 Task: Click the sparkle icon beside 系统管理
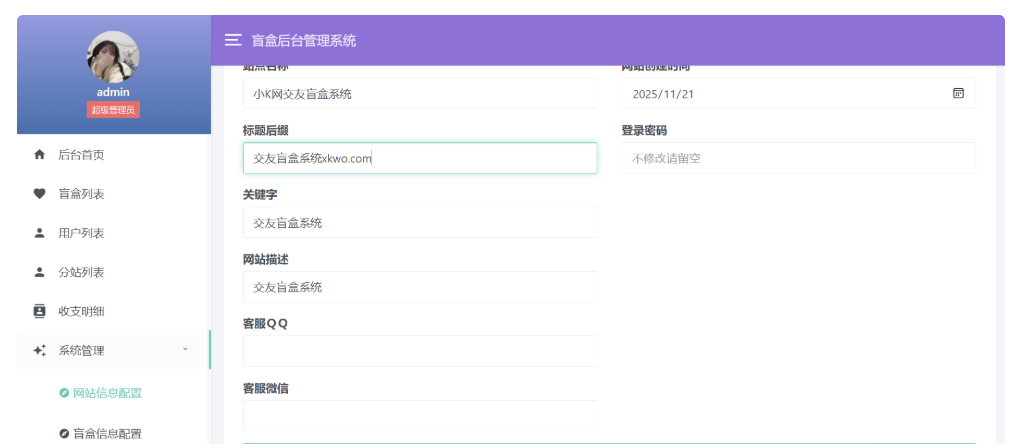click(40, 351)
